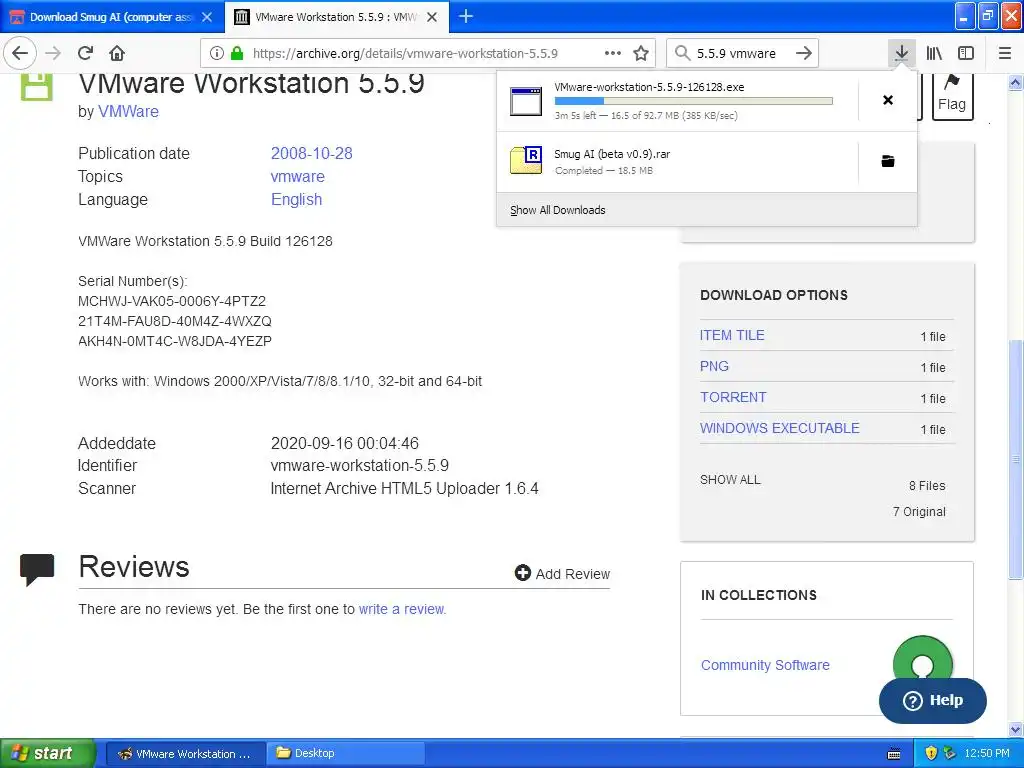
Task: Download the TORRENT option
Action: click(x=733, y=397)
